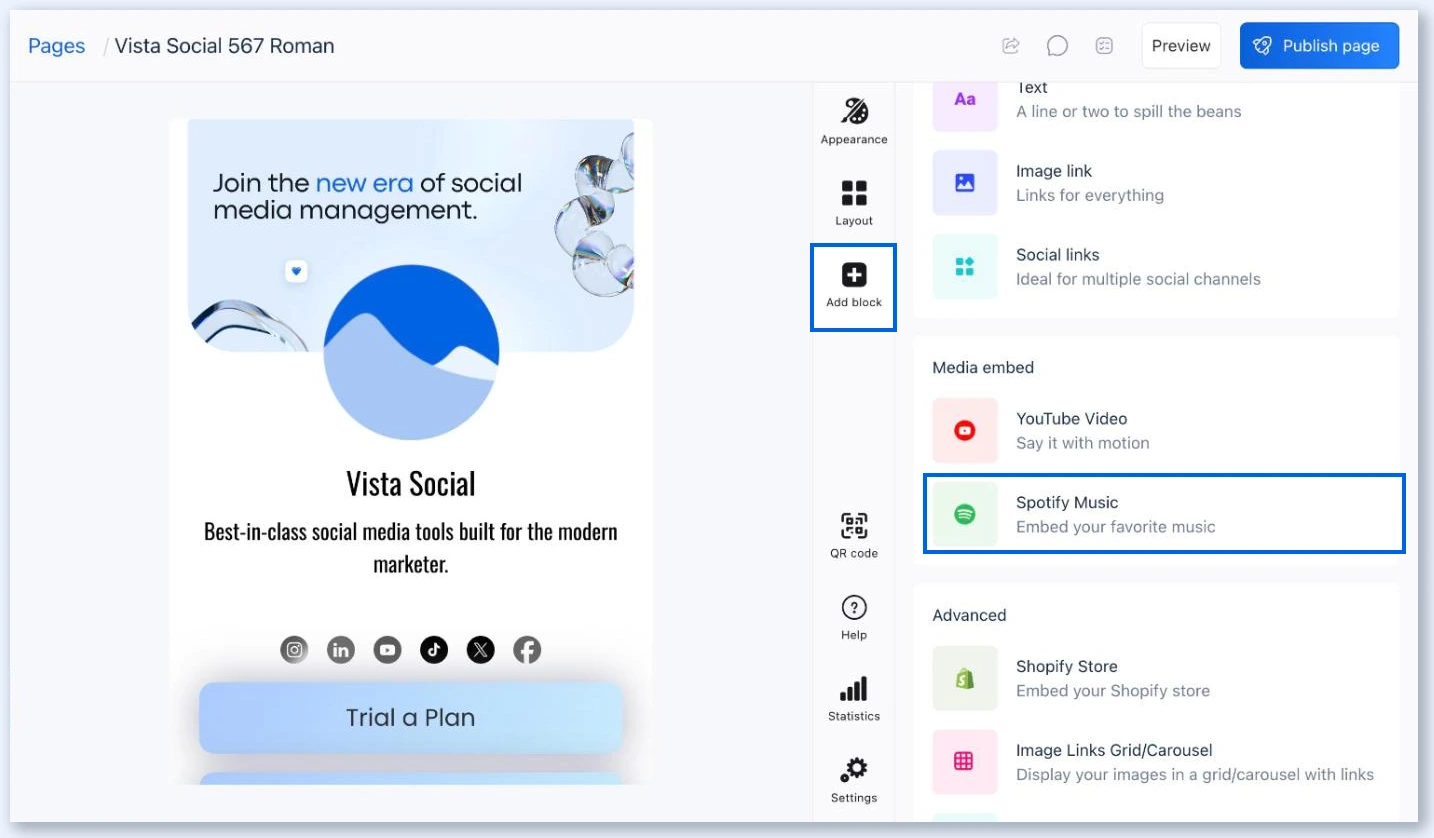Click the Join the new era banner text
Screen dimensions: 1434x838
(368, 197)
